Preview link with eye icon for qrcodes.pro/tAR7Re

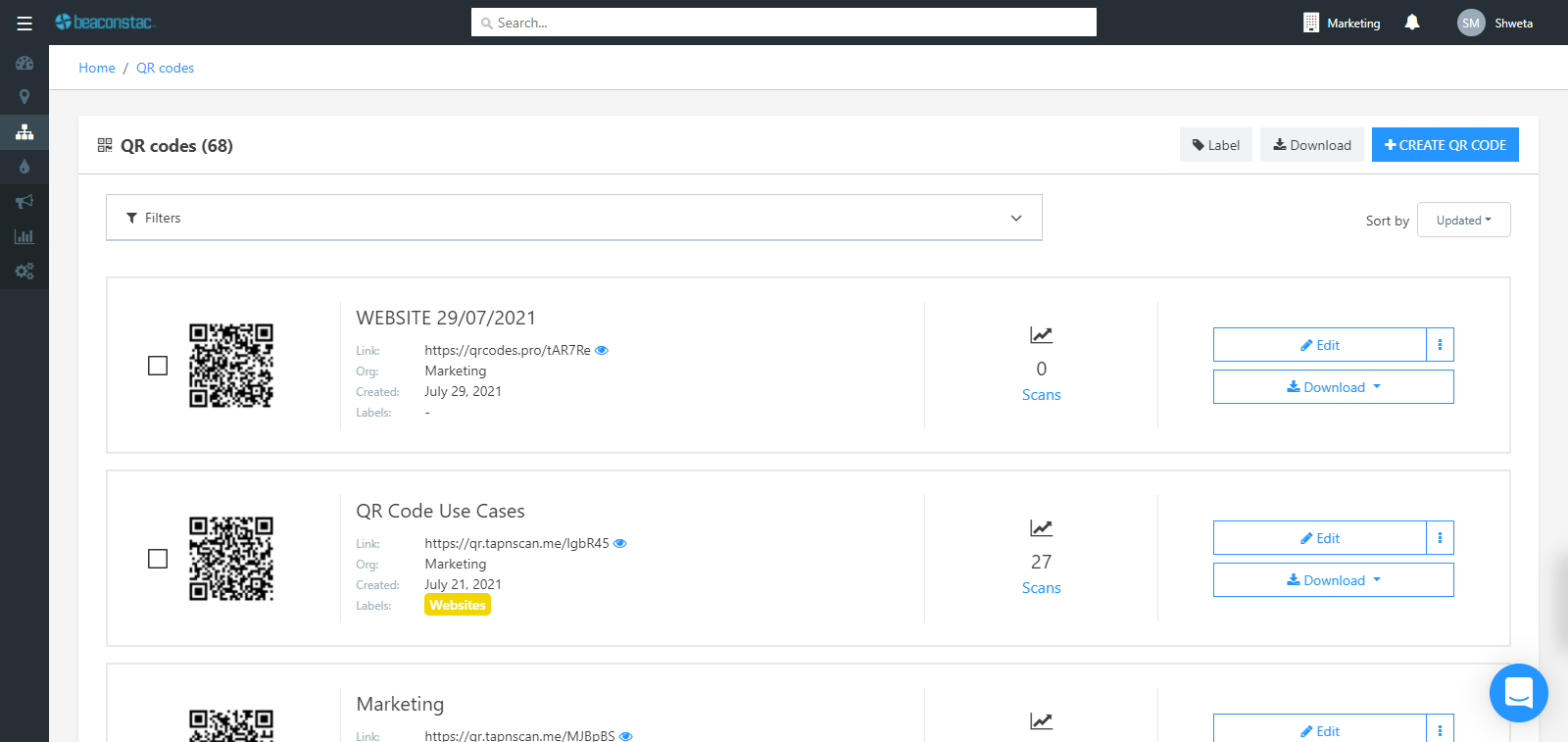point(602,350)
